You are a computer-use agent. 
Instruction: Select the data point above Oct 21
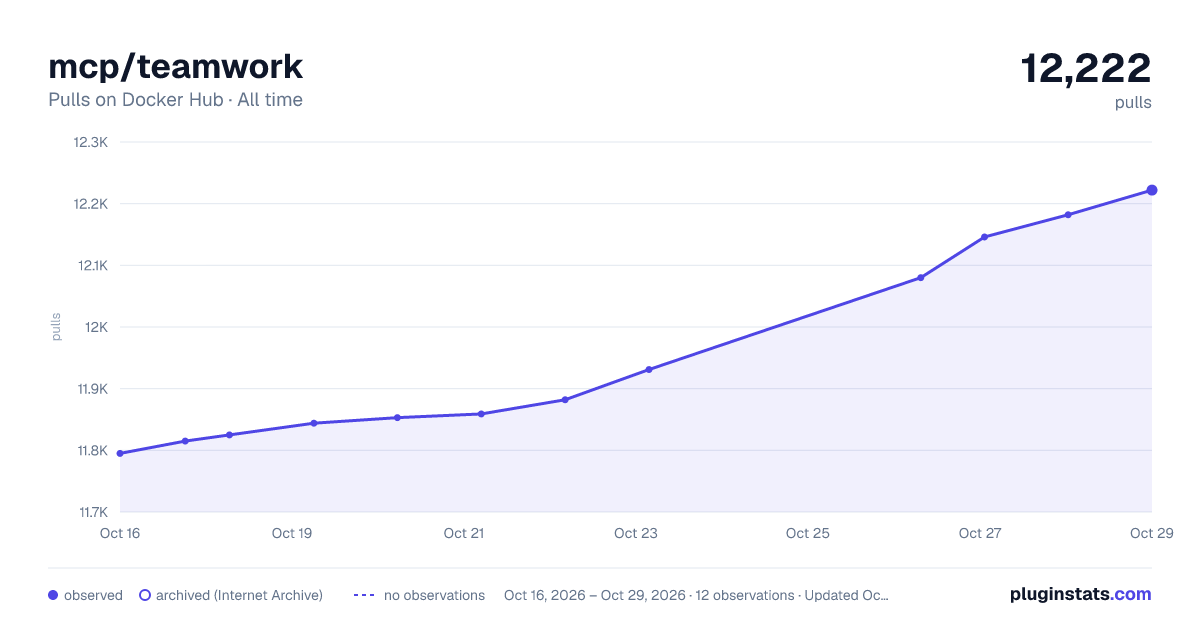tap(481, 414)
